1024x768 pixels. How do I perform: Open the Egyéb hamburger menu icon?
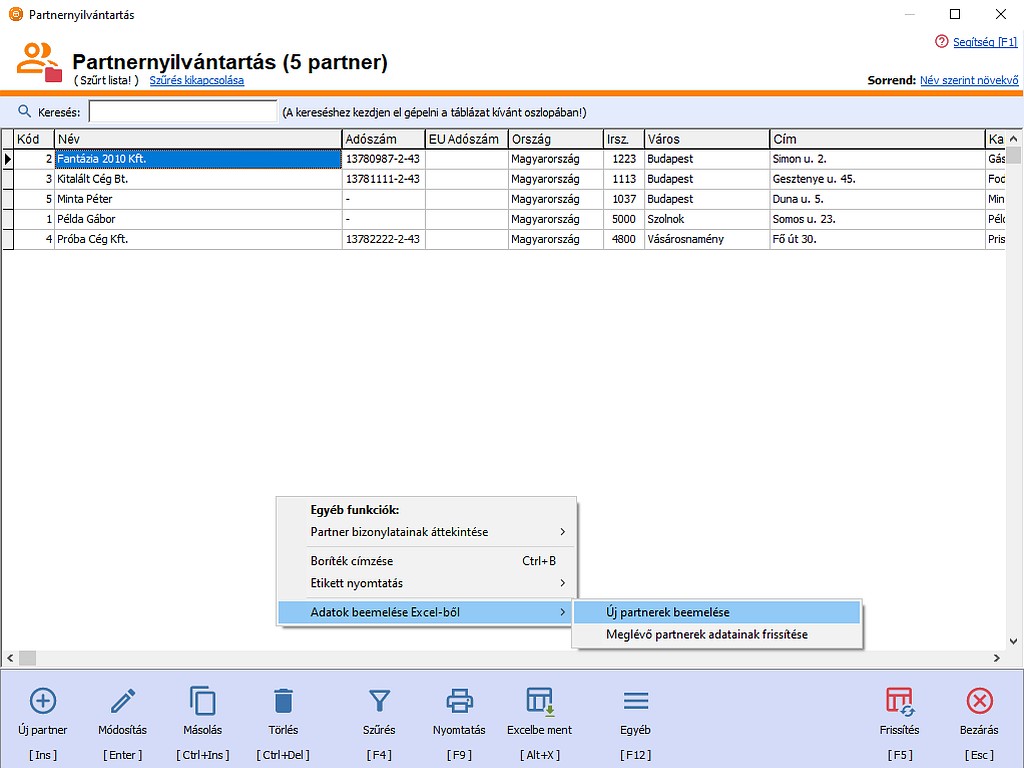point(636,700)
